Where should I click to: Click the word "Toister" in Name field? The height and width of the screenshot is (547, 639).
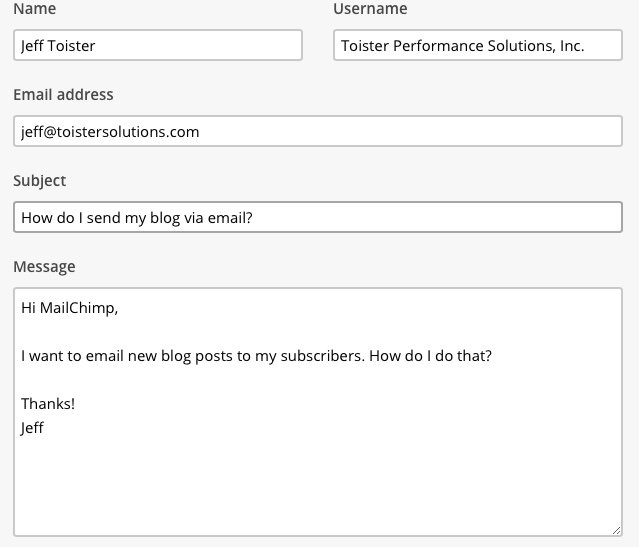click(x=71, y=46)
